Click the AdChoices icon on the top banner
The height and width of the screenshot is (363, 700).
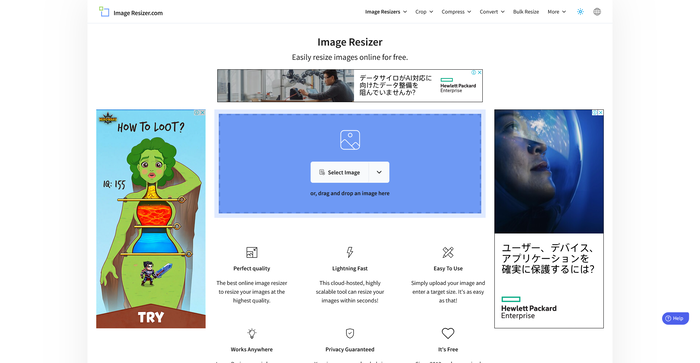[x=474, y=72]
